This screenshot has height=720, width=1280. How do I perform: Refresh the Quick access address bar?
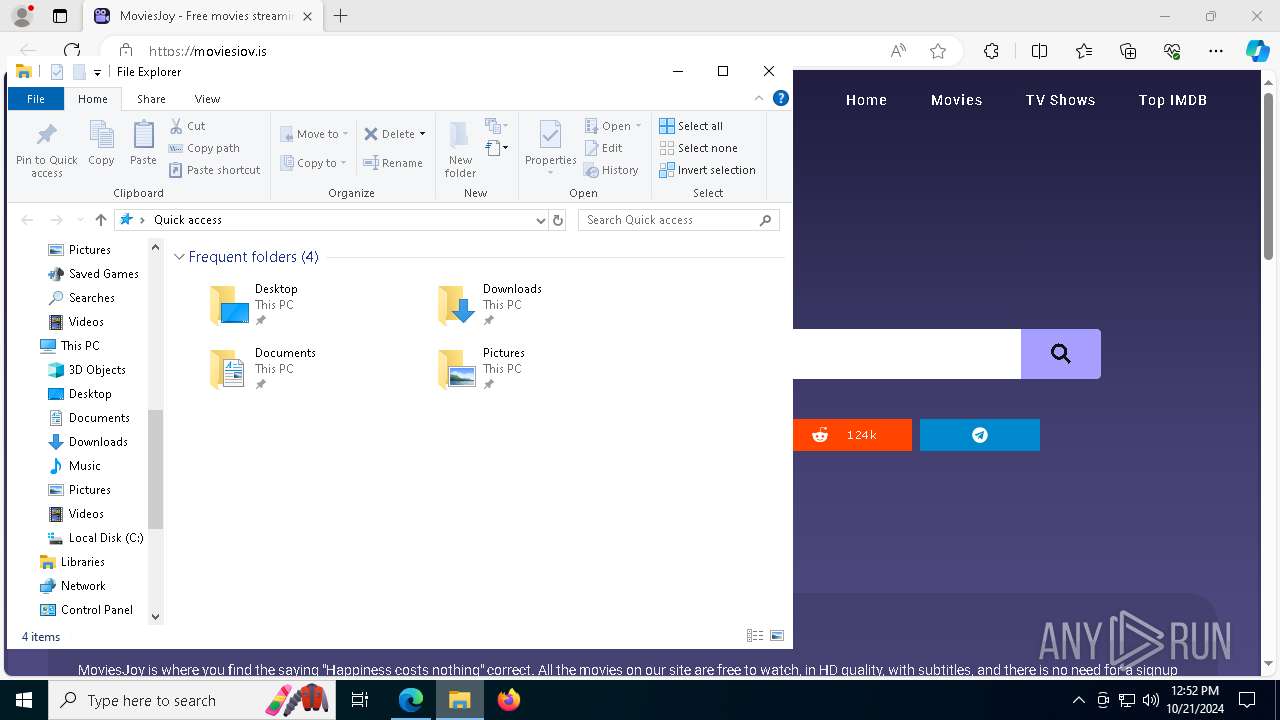coord(558,220)
